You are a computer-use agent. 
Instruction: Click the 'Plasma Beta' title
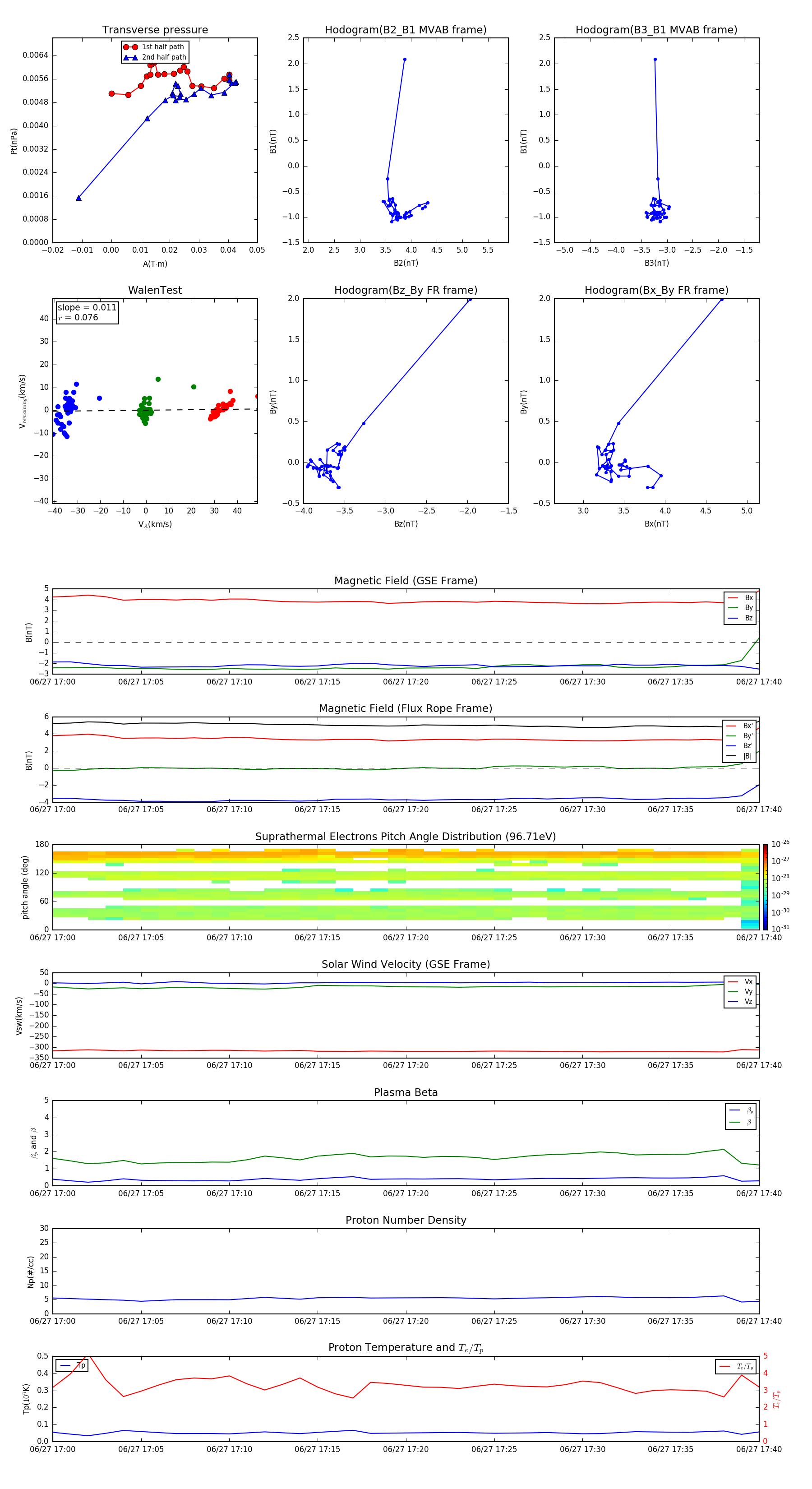pyautogui.click(x=406, y=1092)
